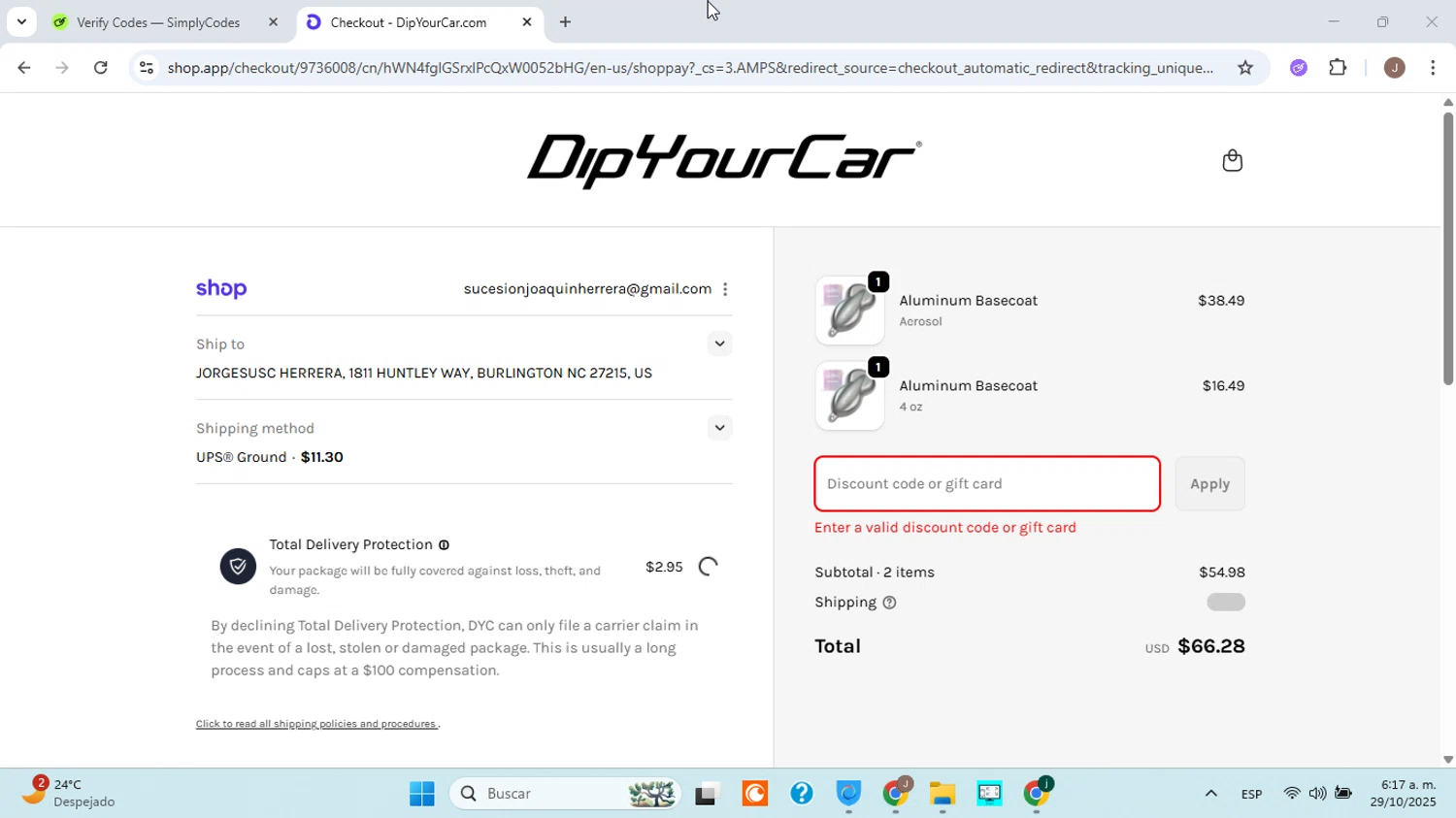Click the Subtotal 2 items label
This screenshot has height=818, width=1456.
click(875, 573)
